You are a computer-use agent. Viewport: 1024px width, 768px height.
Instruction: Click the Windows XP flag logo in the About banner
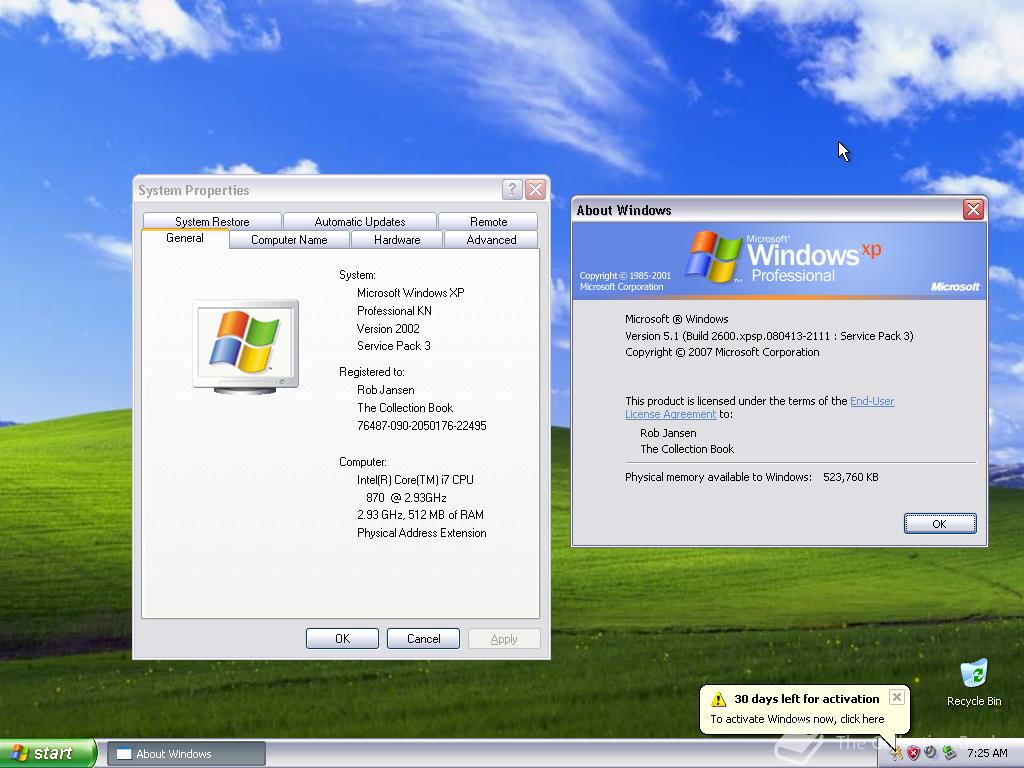(712, 257)
